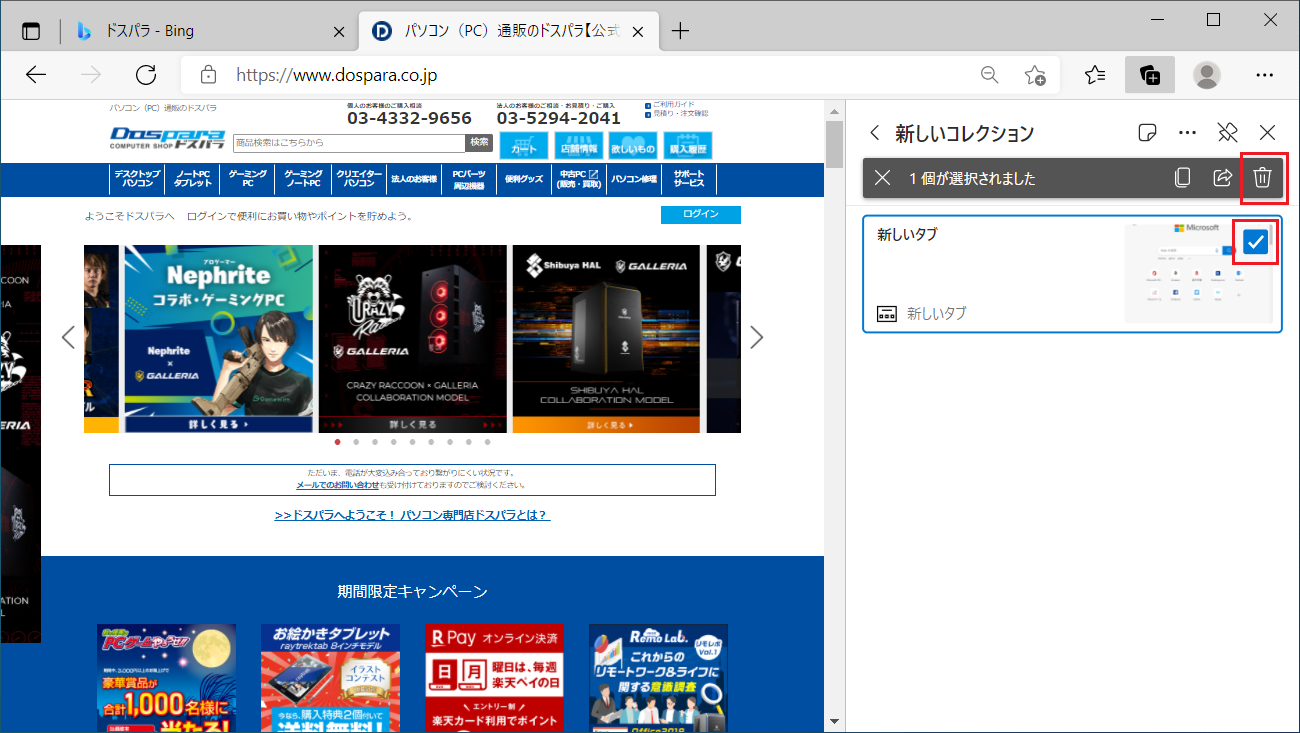Open パソコン修理 menu item

click(x=634, y=179)
